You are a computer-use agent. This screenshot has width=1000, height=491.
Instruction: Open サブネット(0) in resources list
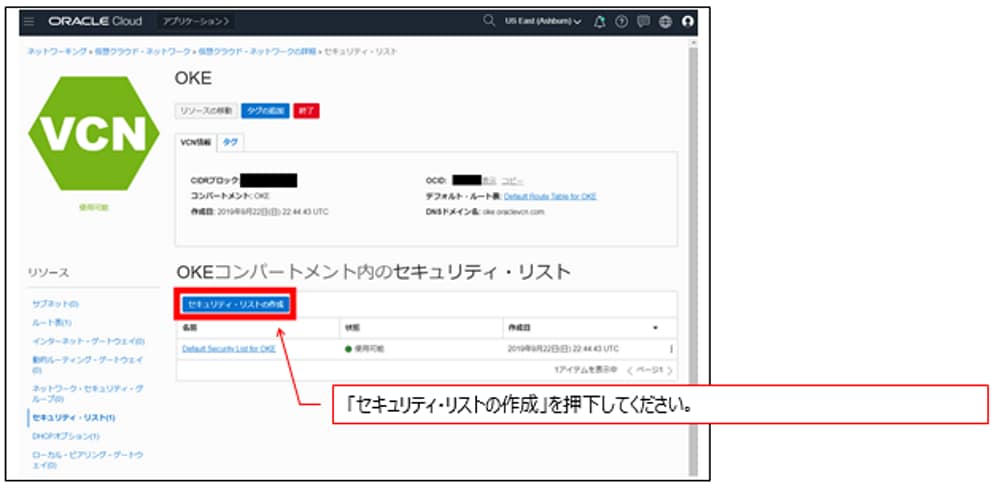[55, 304]
